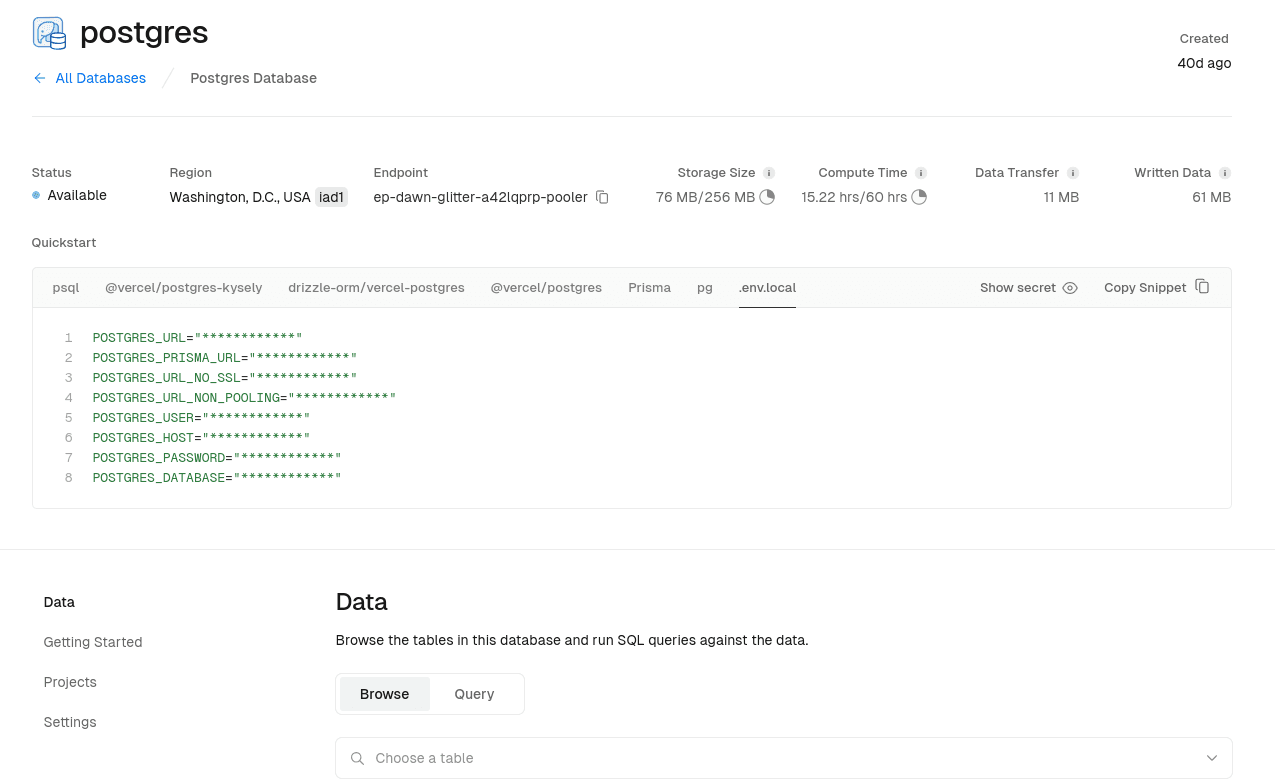The height and width of the screenshot is (784, 1275).
Task: Open the pg snippet tab
Action: click(705, 288)
